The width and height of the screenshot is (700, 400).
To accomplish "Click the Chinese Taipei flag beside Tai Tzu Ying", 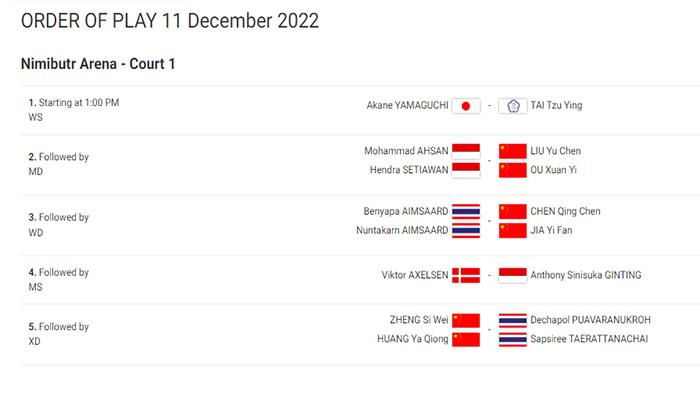I will pos(512,106).
